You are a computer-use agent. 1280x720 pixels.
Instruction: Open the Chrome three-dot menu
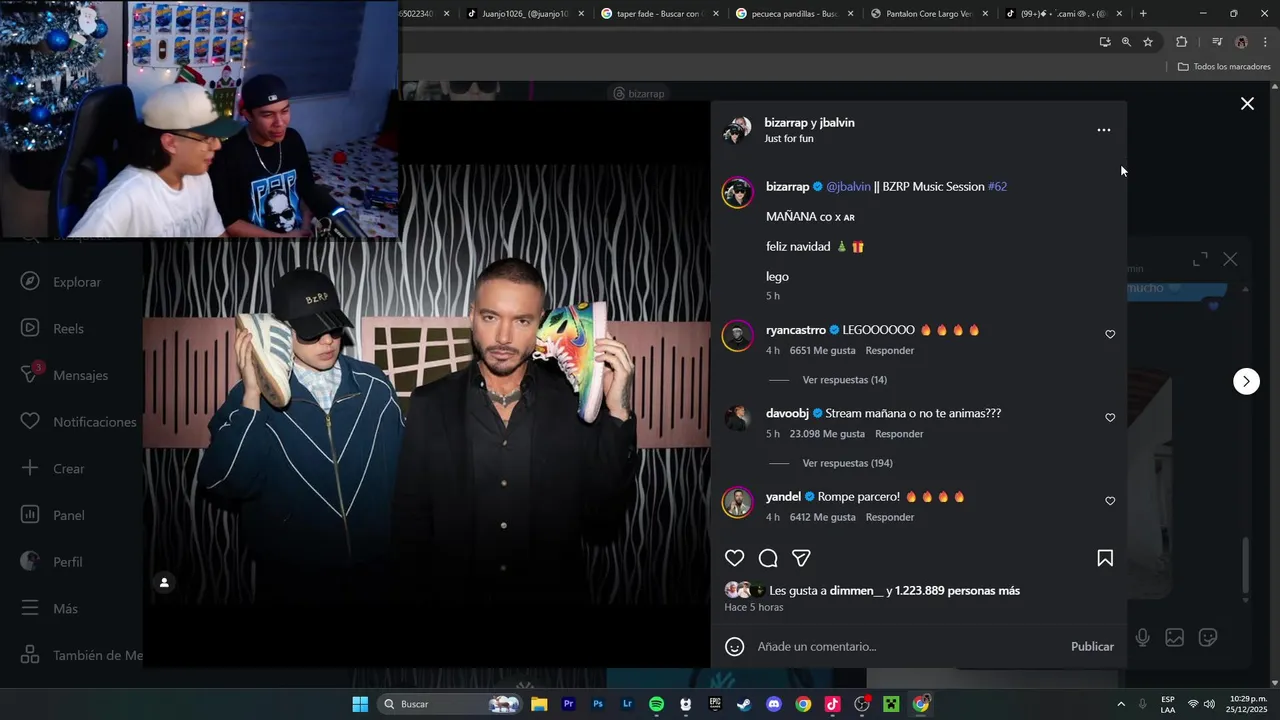(1265, 42)
